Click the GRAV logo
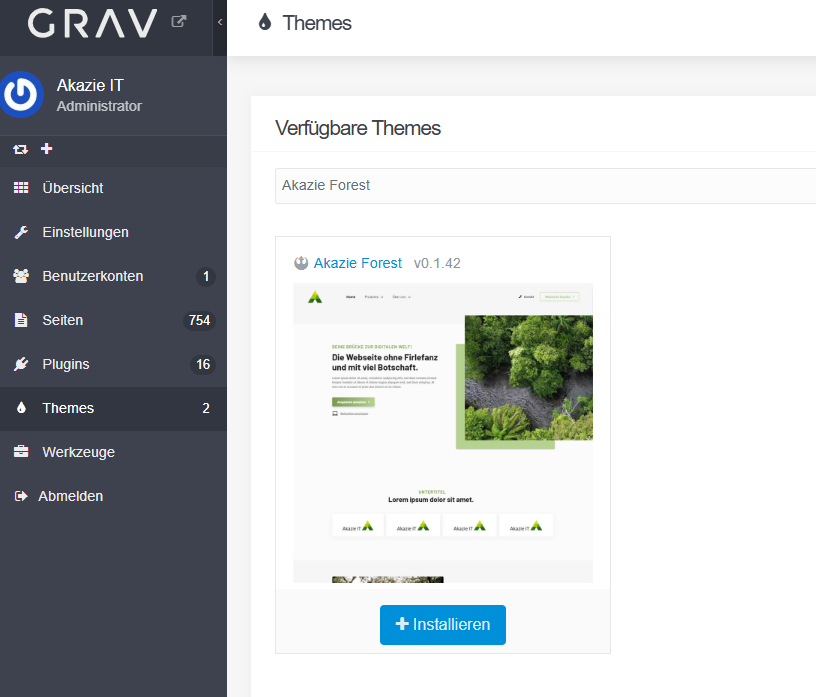Screen dimensions: 816x697 pos(92,22)
